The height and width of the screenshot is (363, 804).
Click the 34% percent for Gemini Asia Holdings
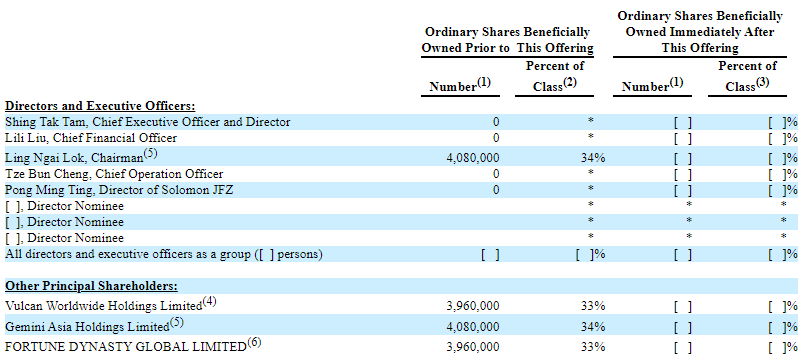593,327
